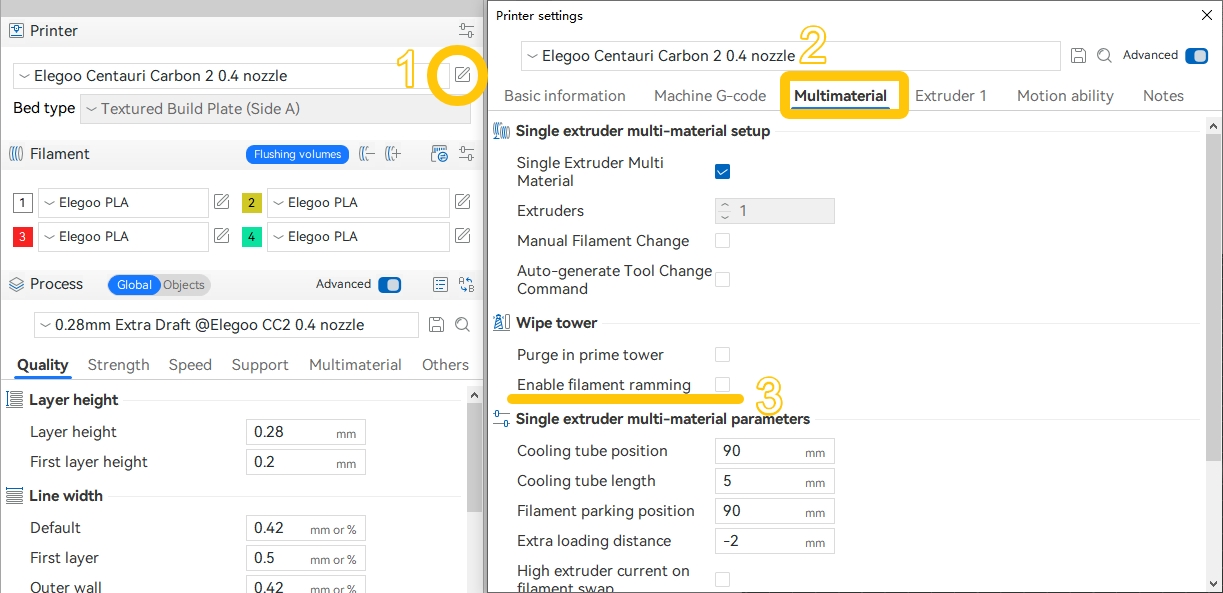This screenshot has width=1223, height=593.
Task: Open printer preset dropdown in left panel
Action: pos(231,76)
